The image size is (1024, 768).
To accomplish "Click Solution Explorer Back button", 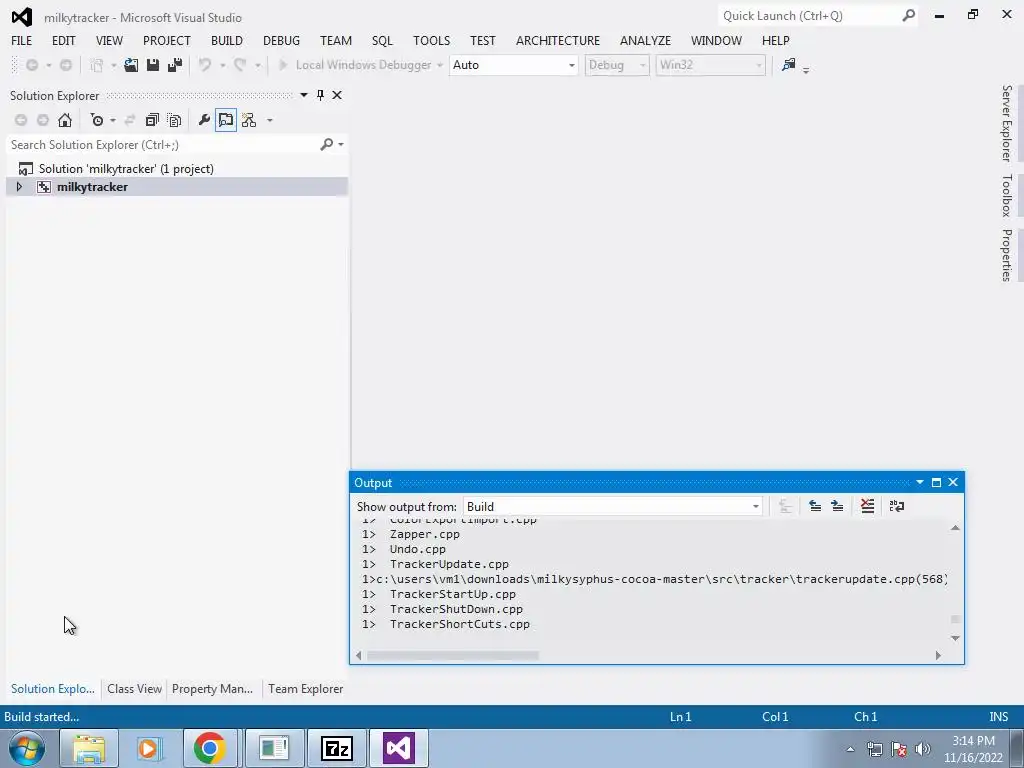I will (x=21, y=120).
